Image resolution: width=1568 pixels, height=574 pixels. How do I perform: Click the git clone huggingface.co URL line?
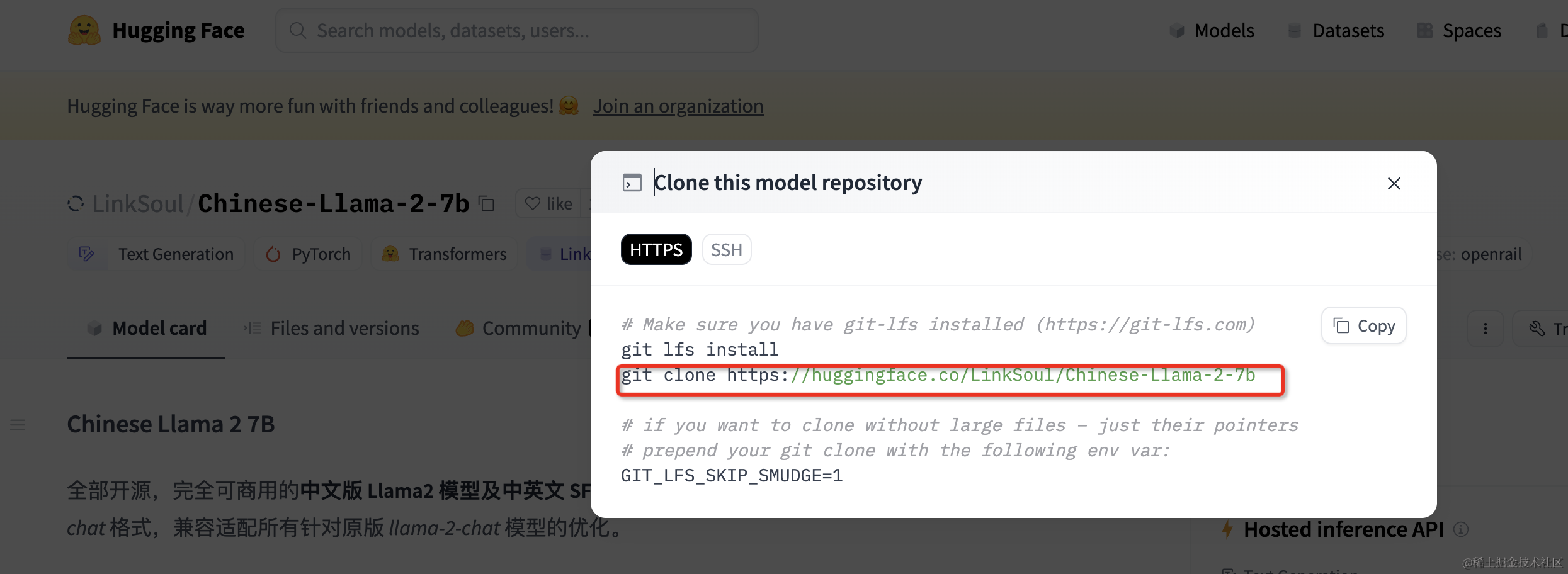[x=938, y=375]
